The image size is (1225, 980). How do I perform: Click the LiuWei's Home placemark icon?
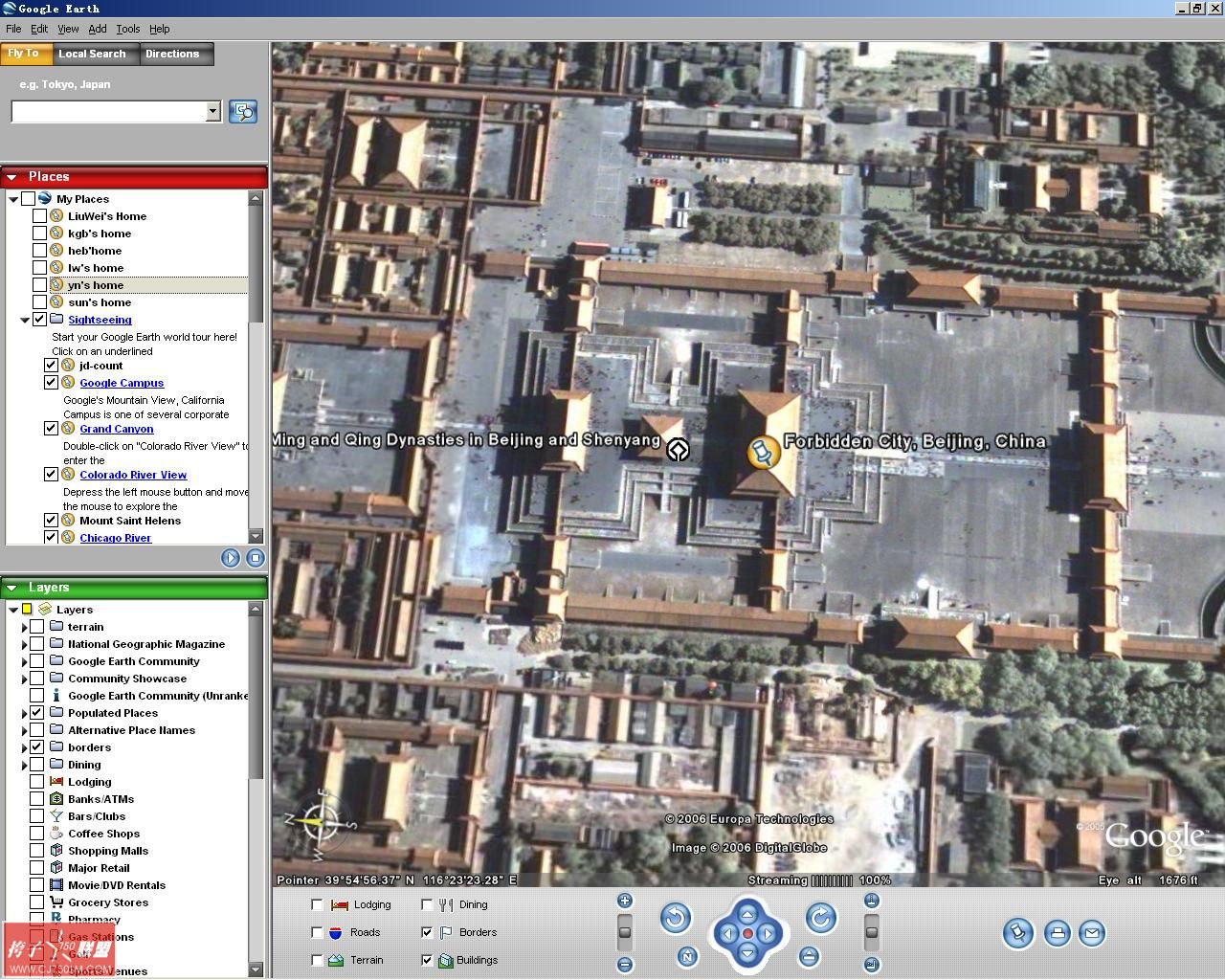tap(56, 216)
